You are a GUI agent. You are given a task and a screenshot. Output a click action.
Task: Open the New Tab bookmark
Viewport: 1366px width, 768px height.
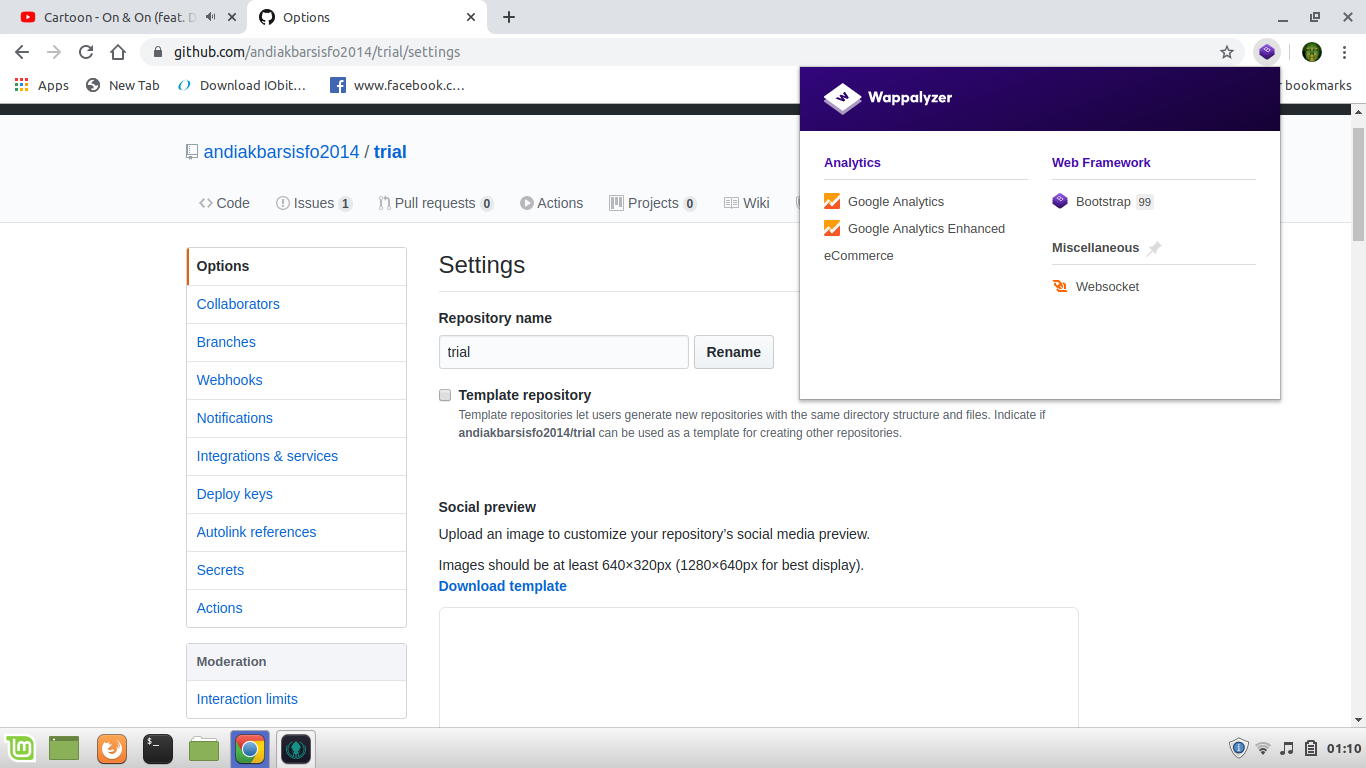click(122, 85)
